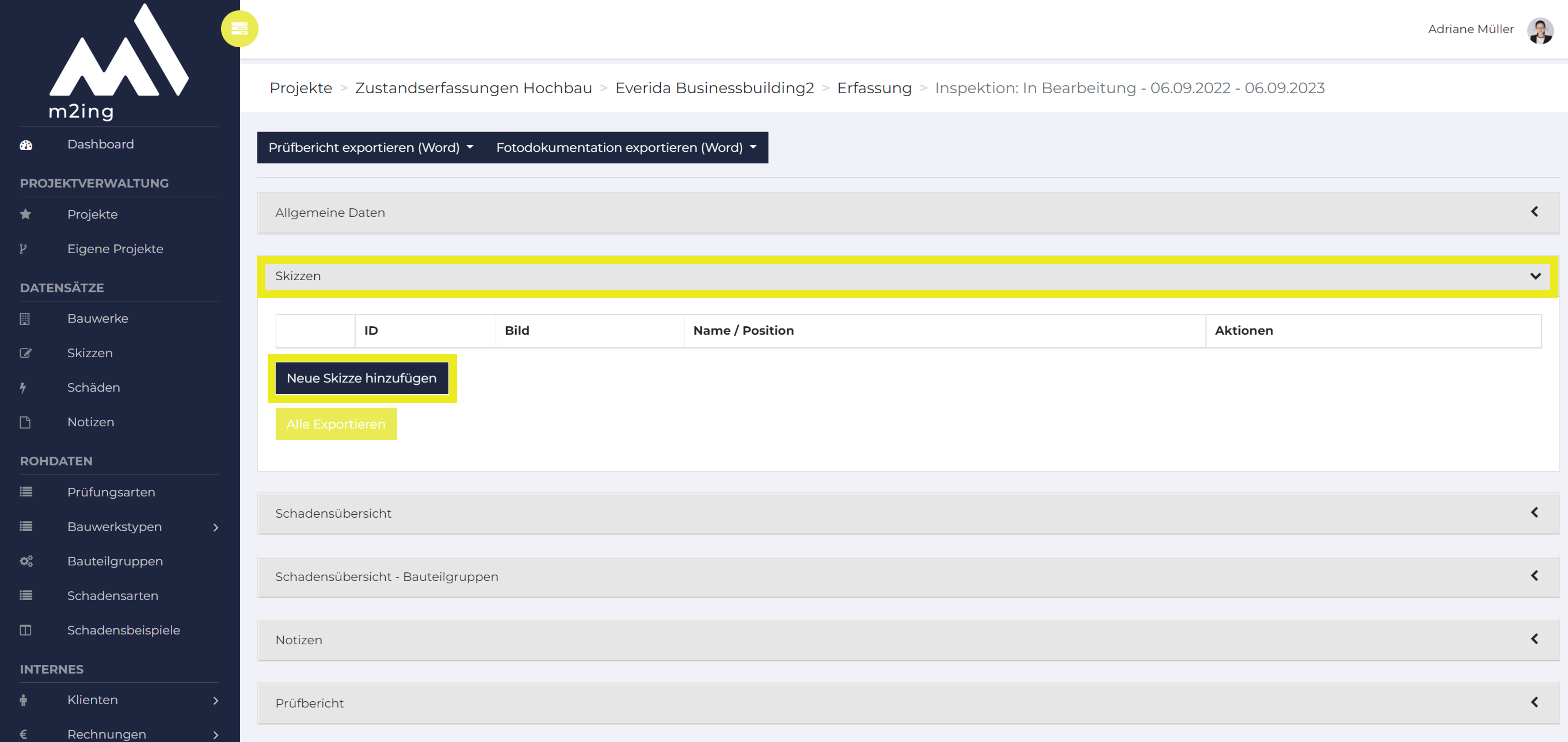Screen dimensions: 1568x742
Task: Click the Neue Skizze hinzufügen button
Action: pos(362,378)
